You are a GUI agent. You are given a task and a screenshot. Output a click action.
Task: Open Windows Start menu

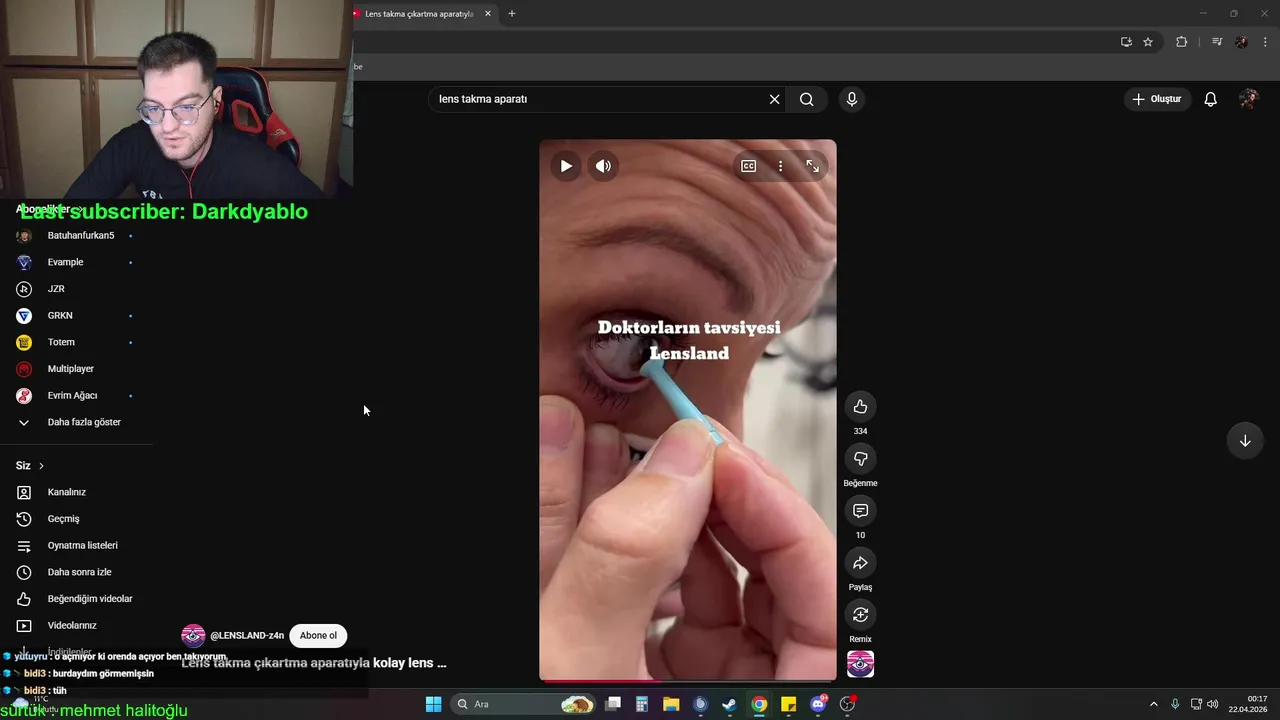(433, 704)
